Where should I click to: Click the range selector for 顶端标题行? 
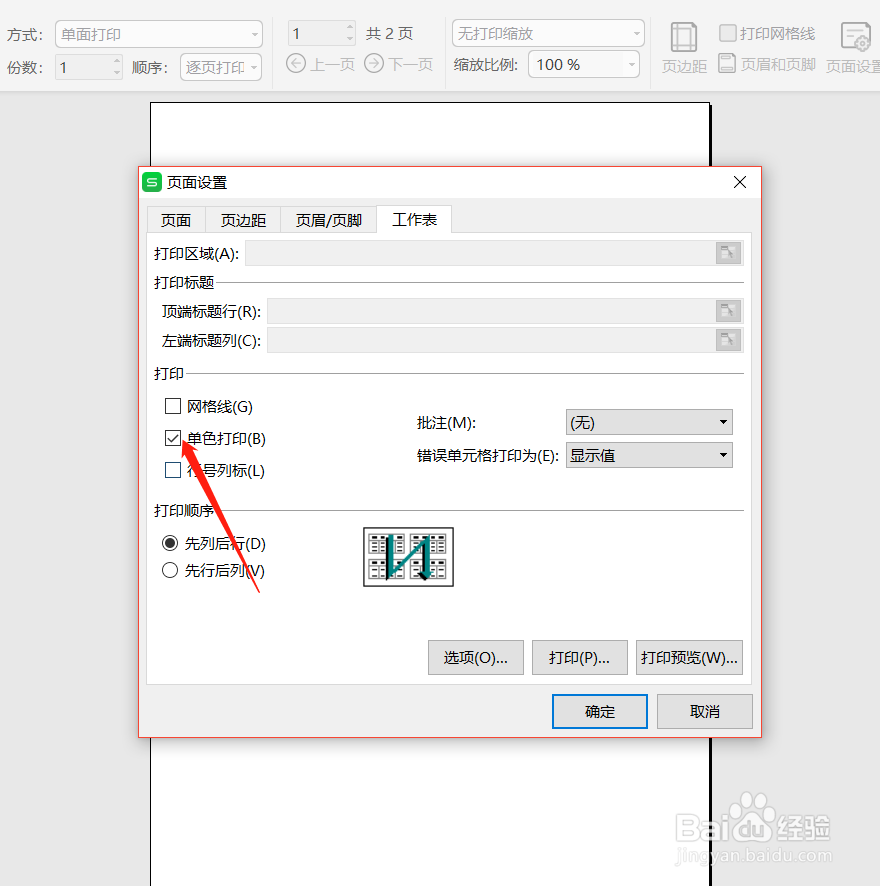point(728,311)
